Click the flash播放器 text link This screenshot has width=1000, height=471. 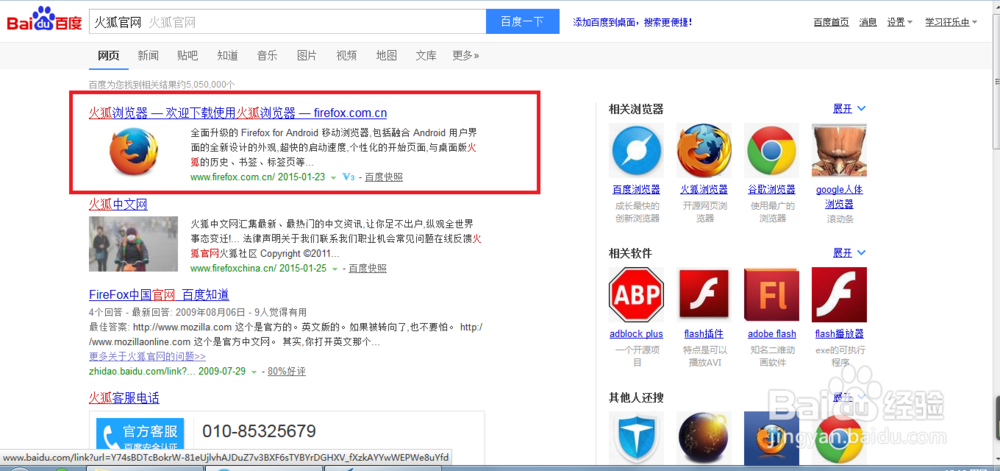[839, 334]
